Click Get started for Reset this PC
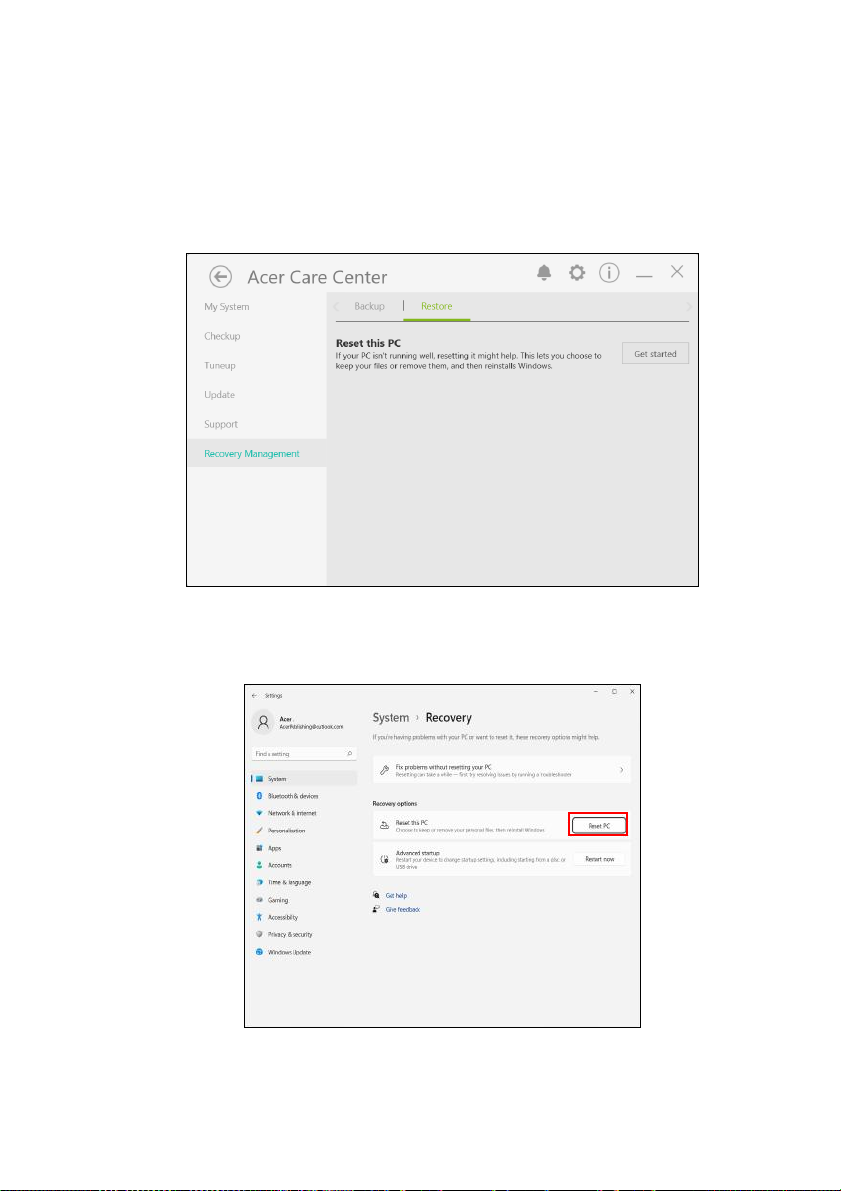Screen dimensions: 841x1191 coord(655,354)
